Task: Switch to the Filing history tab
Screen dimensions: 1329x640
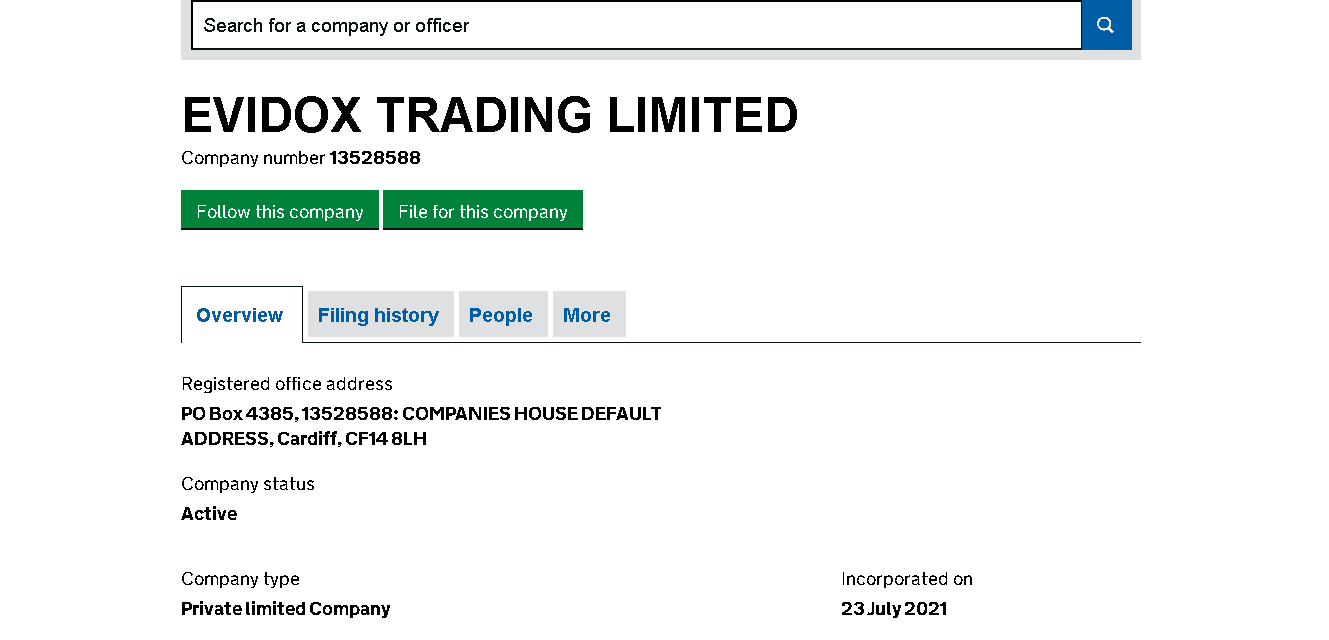Action: coord(378,315)
